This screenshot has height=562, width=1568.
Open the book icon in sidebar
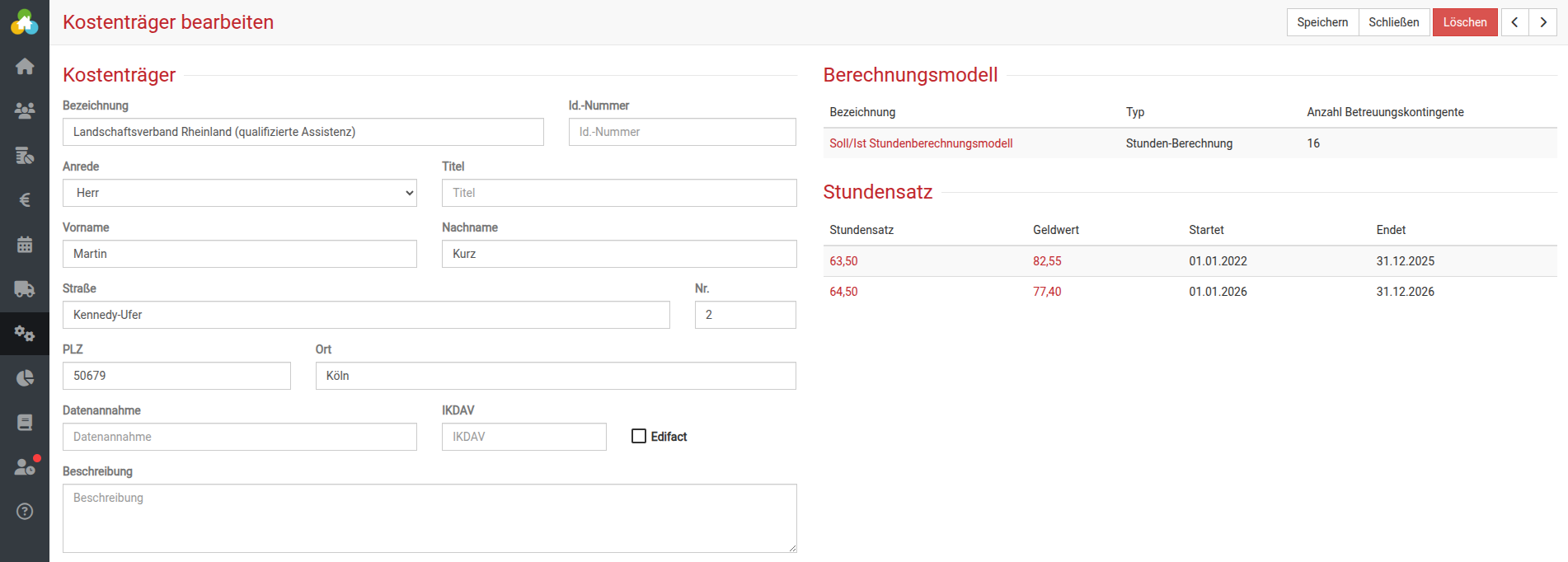click(x=25, y=423)
